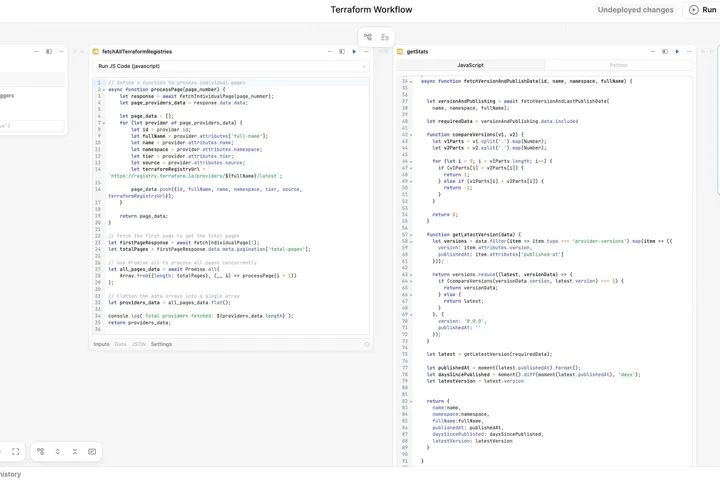
Task: Switch to column layout view icon
Action: [385, 37]
